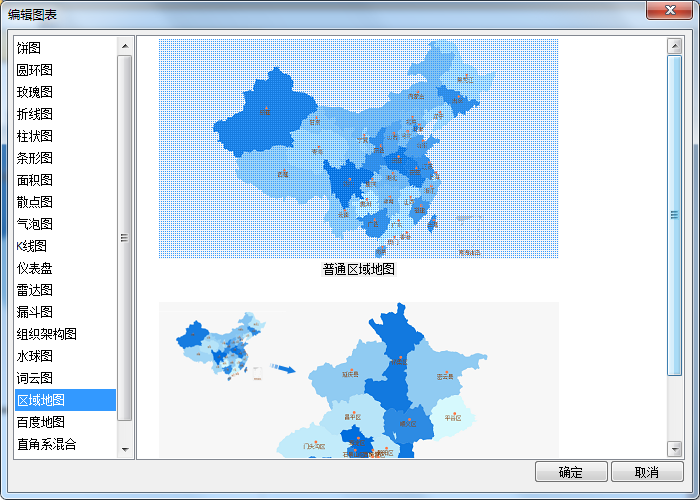Select 直角系混合 chart option
Screen dimensions: 700x500
[46, 444]
